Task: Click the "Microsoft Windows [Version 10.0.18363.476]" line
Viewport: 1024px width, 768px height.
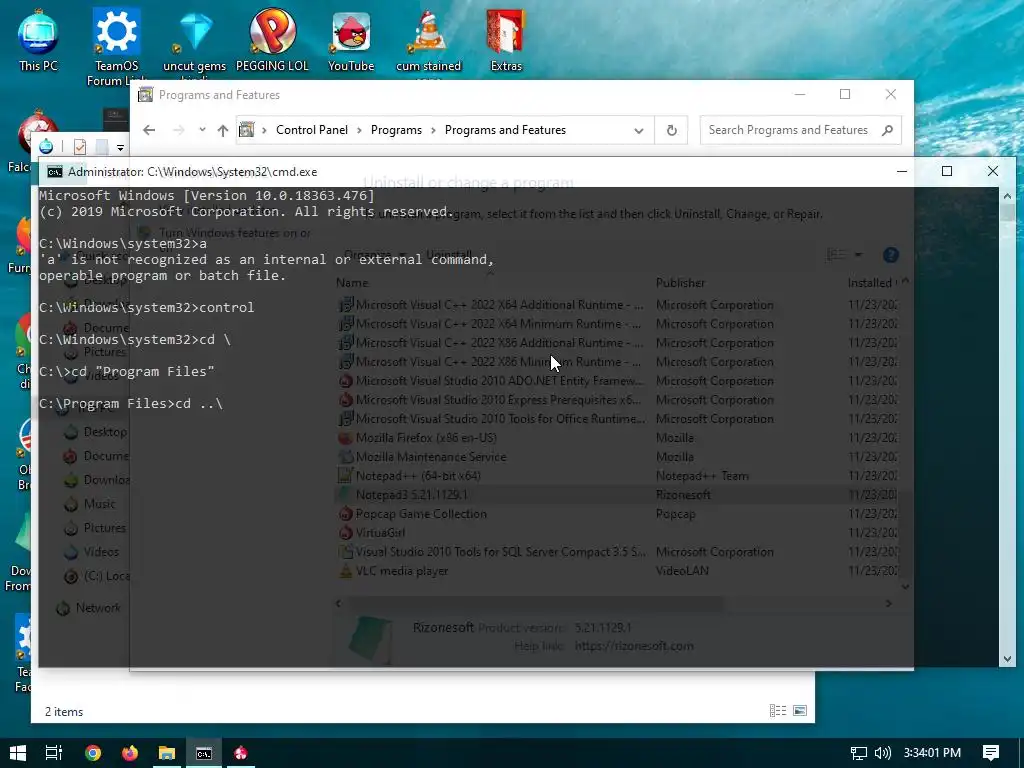Action: pos(207,195)
